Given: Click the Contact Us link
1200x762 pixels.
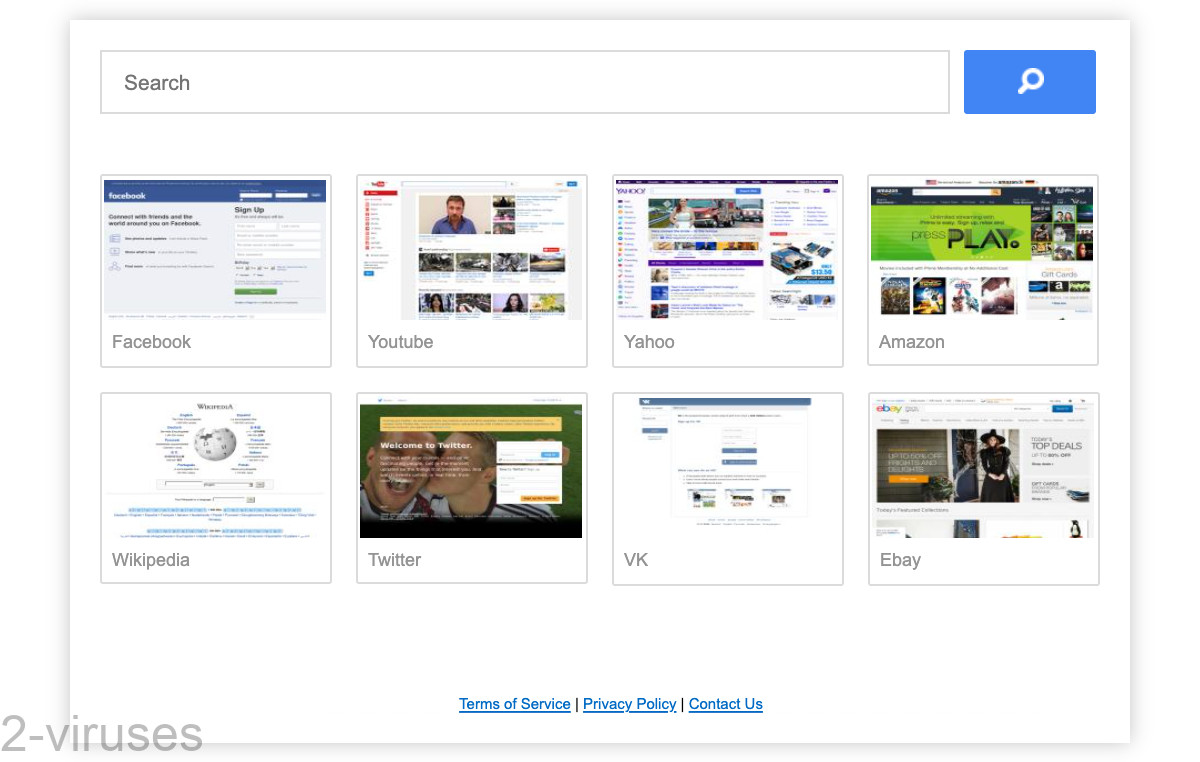Looking at the screenshot, I should (x=725, y=704).
